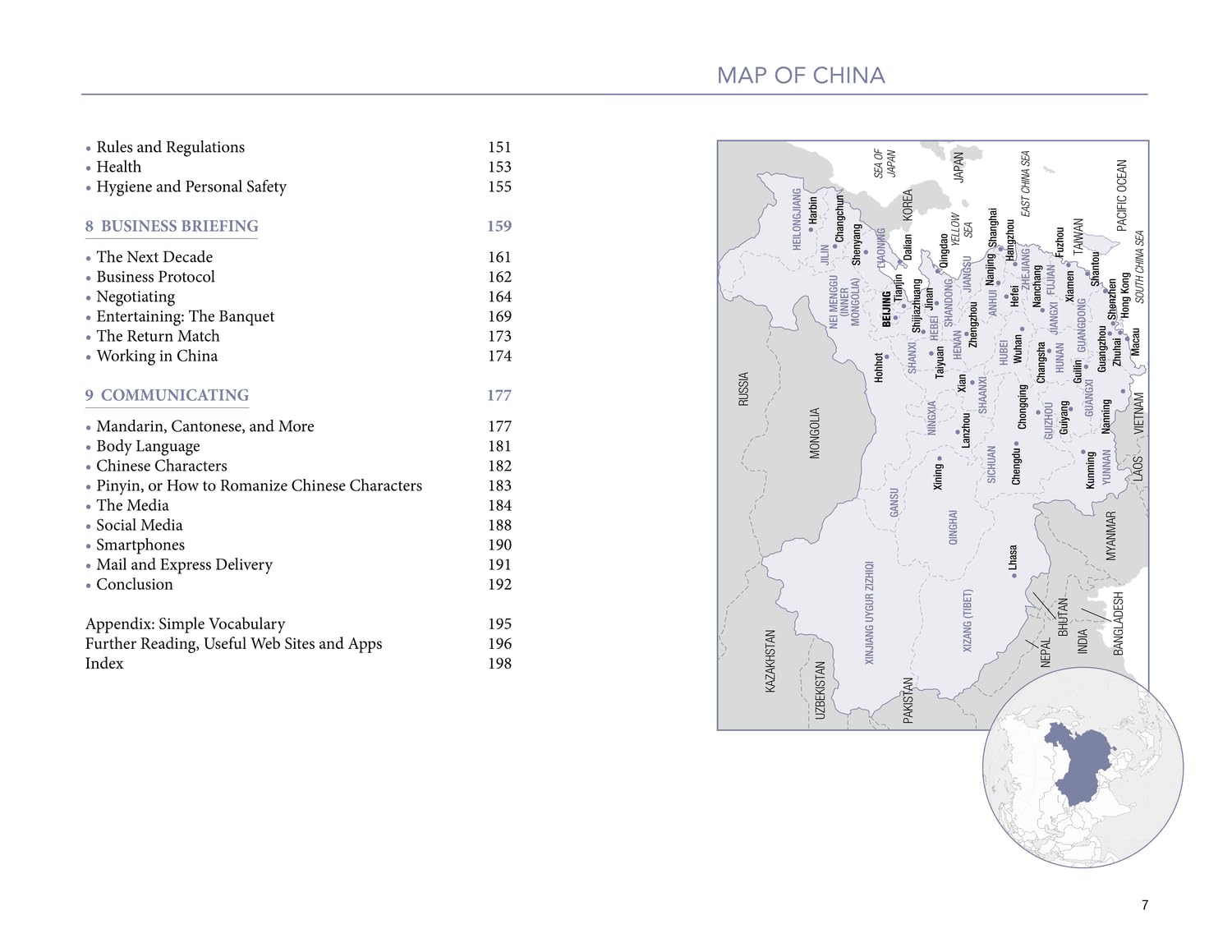Click the "Chengdu" city label
1232x952 pixels.
pos(1017,466)
